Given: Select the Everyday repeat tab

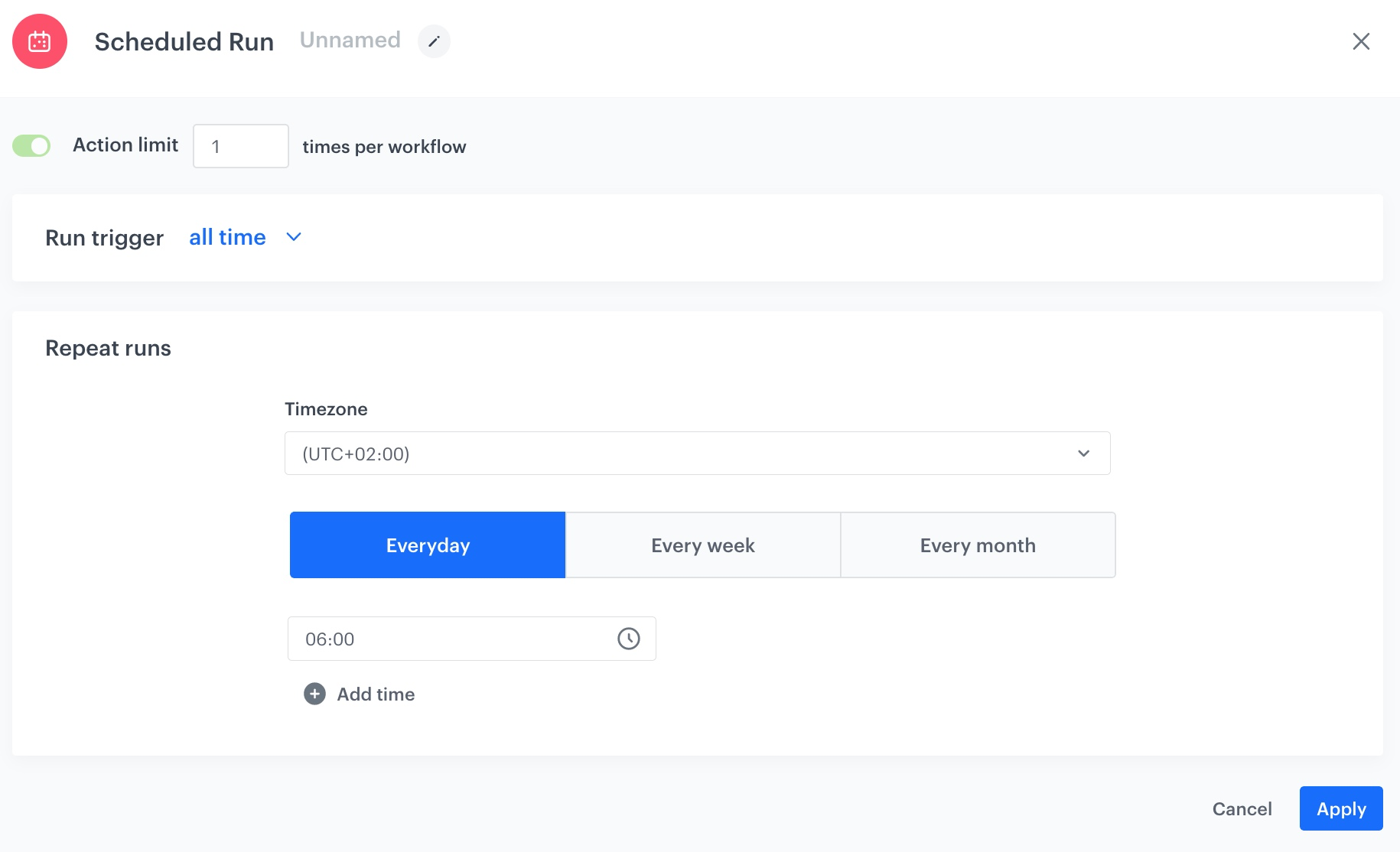Looking at the screenshot, I should (428, 545).
